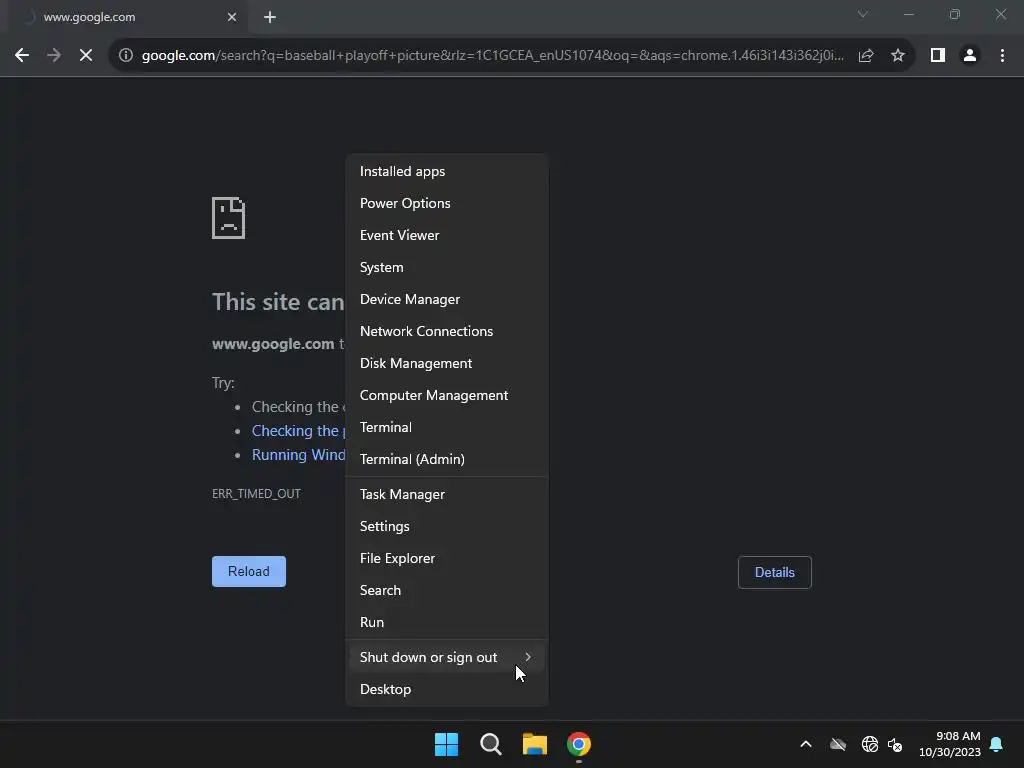This screenshot has height=768, width=1024.
Task: Expand Shut down or sign out submenu
Action: 447,658
